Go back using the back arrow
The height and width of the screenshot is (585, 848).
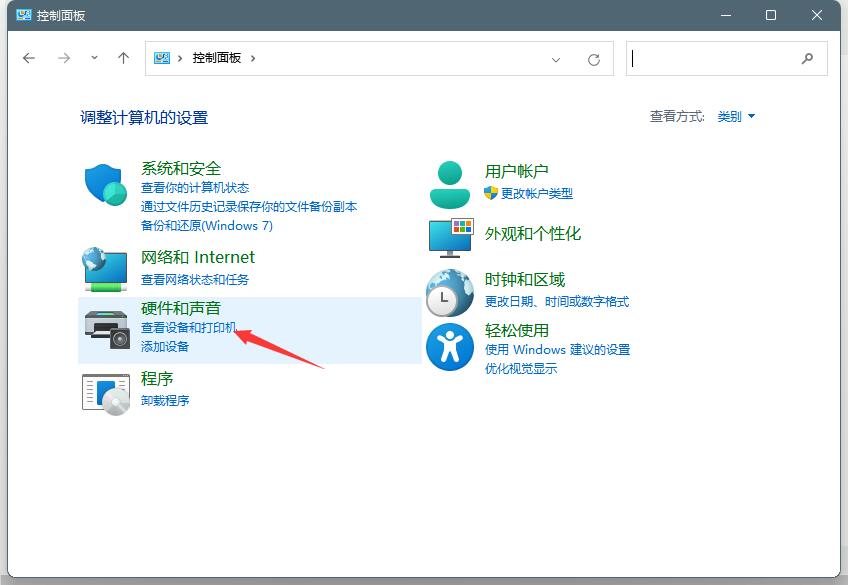(x=29, y=58)
